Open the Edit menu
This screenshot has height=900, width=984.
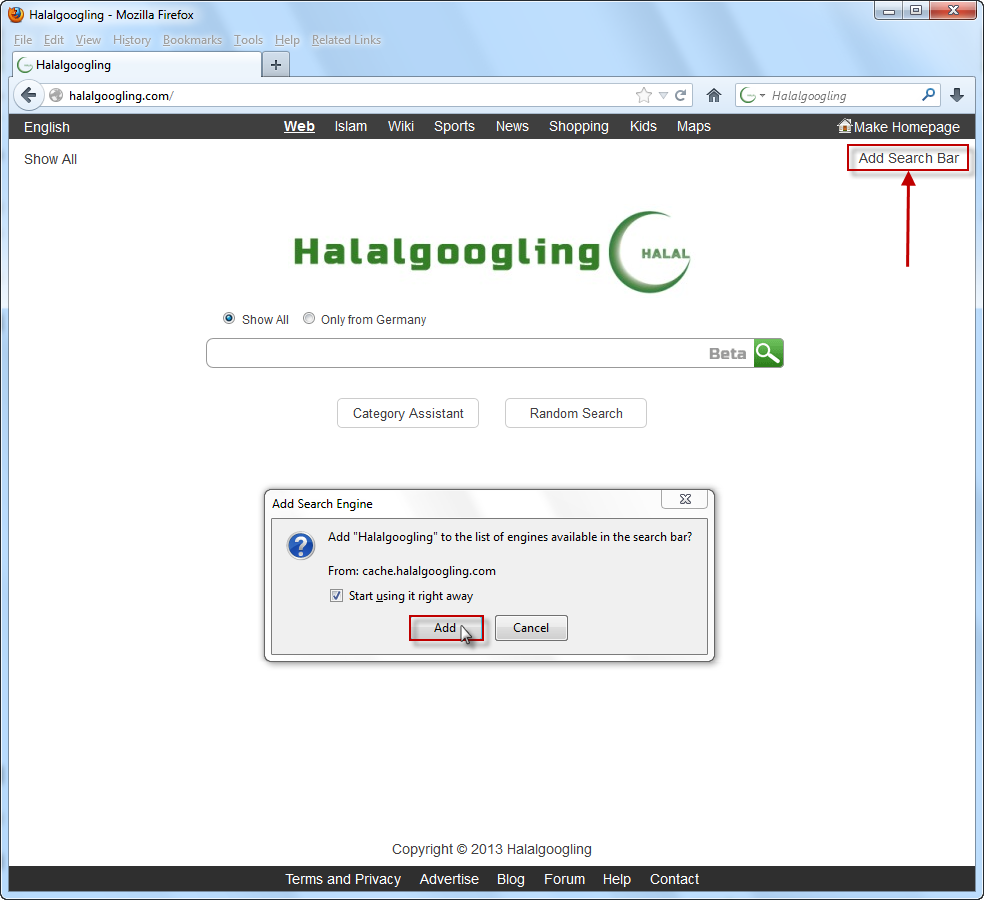coord(54,40)
